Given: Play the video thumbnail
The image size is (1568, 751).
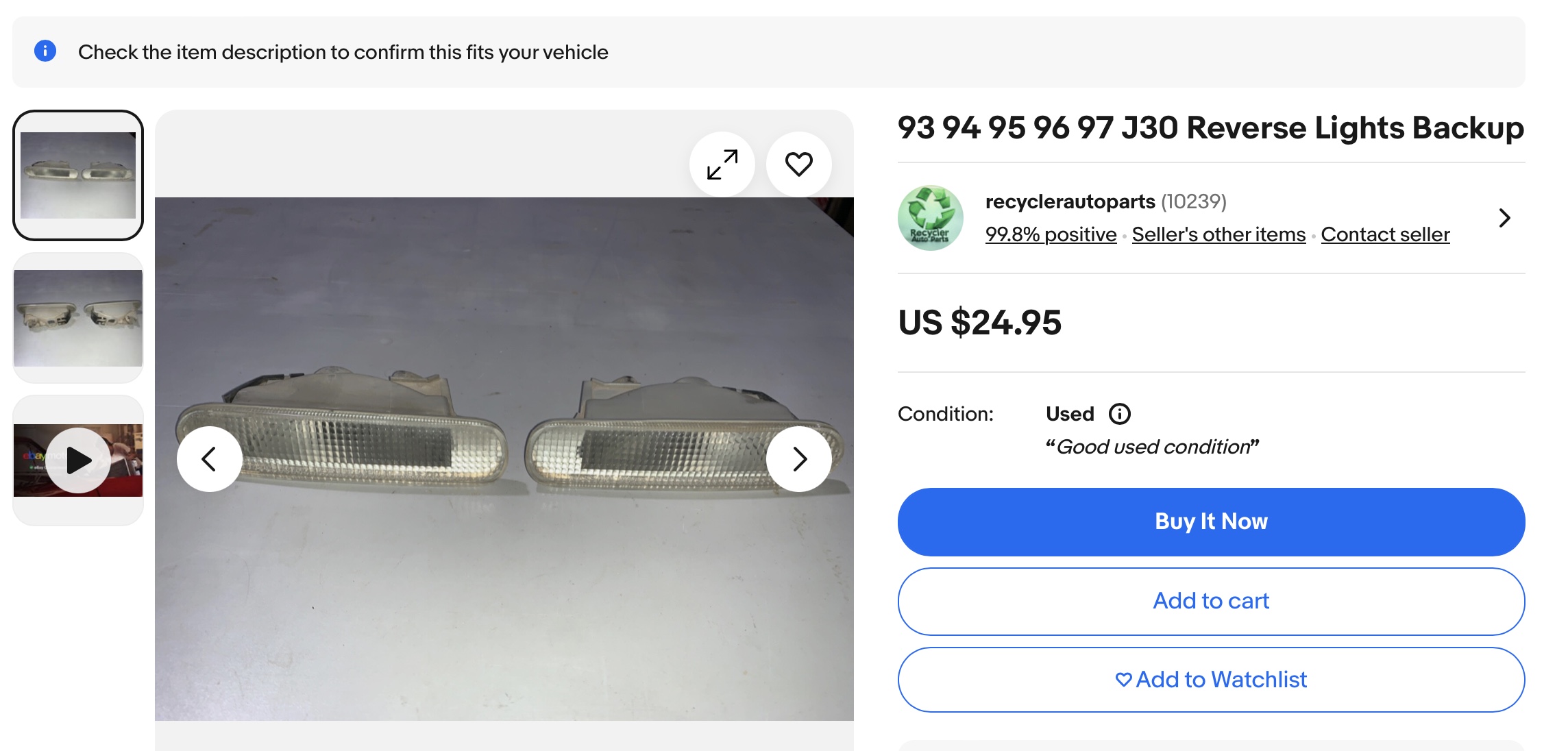Looking at the screenshot, I should click(x=78, y=460).
